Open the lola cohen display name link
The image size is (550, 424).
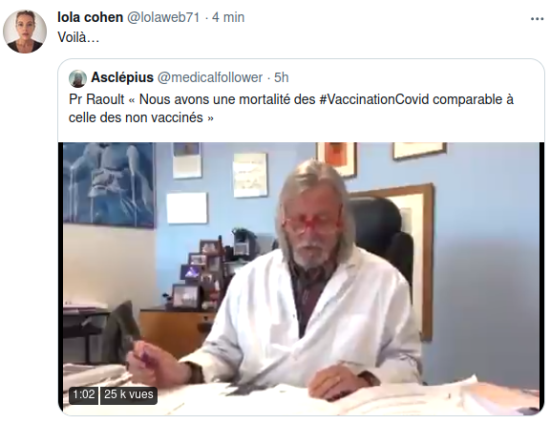pos(90,17)
